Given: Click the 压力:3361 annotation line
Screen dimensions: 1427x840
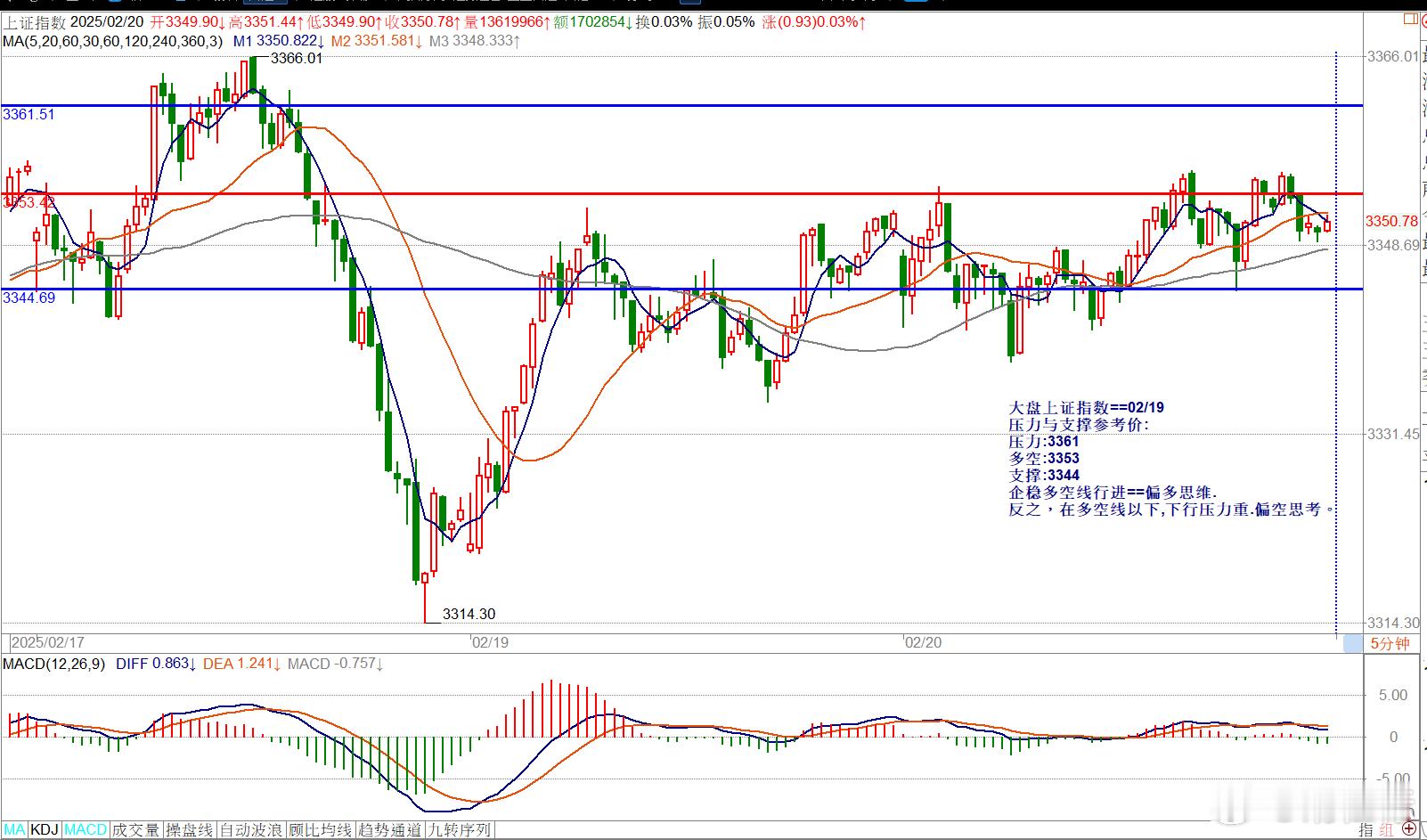Looking at the screenshot, I should (x=1043, y=442).
